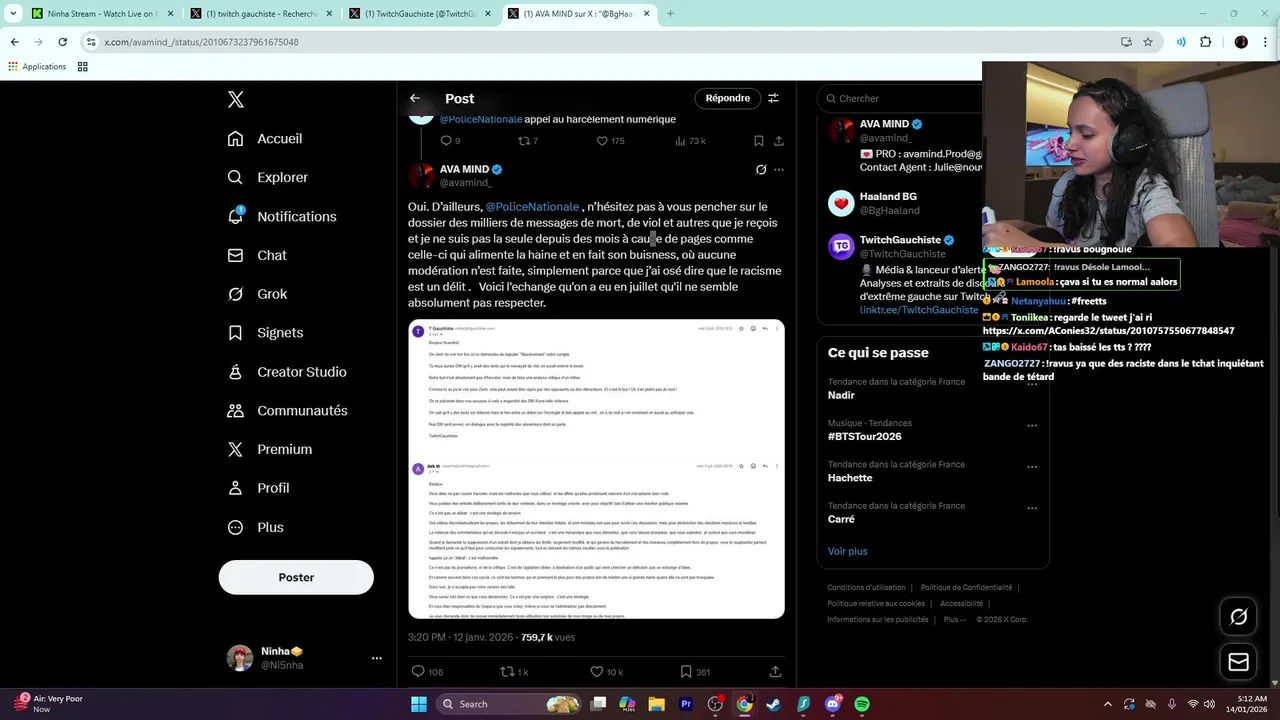Open the floating Grok button

click(x=1238, y=617)
